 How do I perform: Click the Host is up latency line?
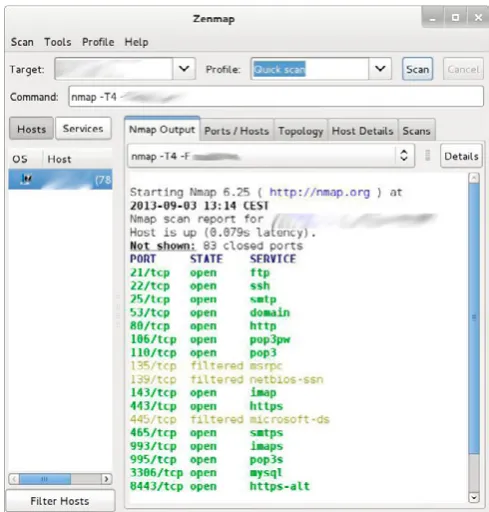tap(223, 232)
